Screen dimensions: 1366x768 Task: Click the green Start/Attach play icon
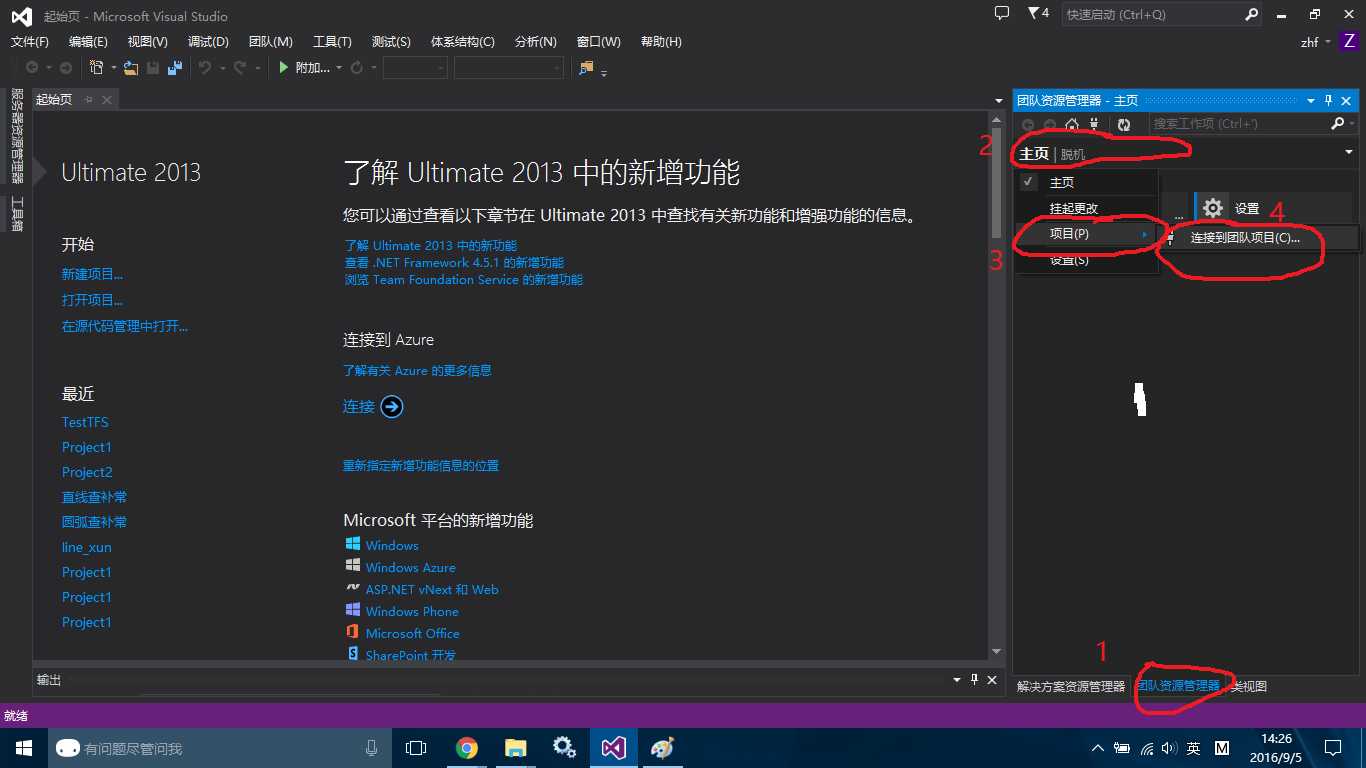point(284,67)
